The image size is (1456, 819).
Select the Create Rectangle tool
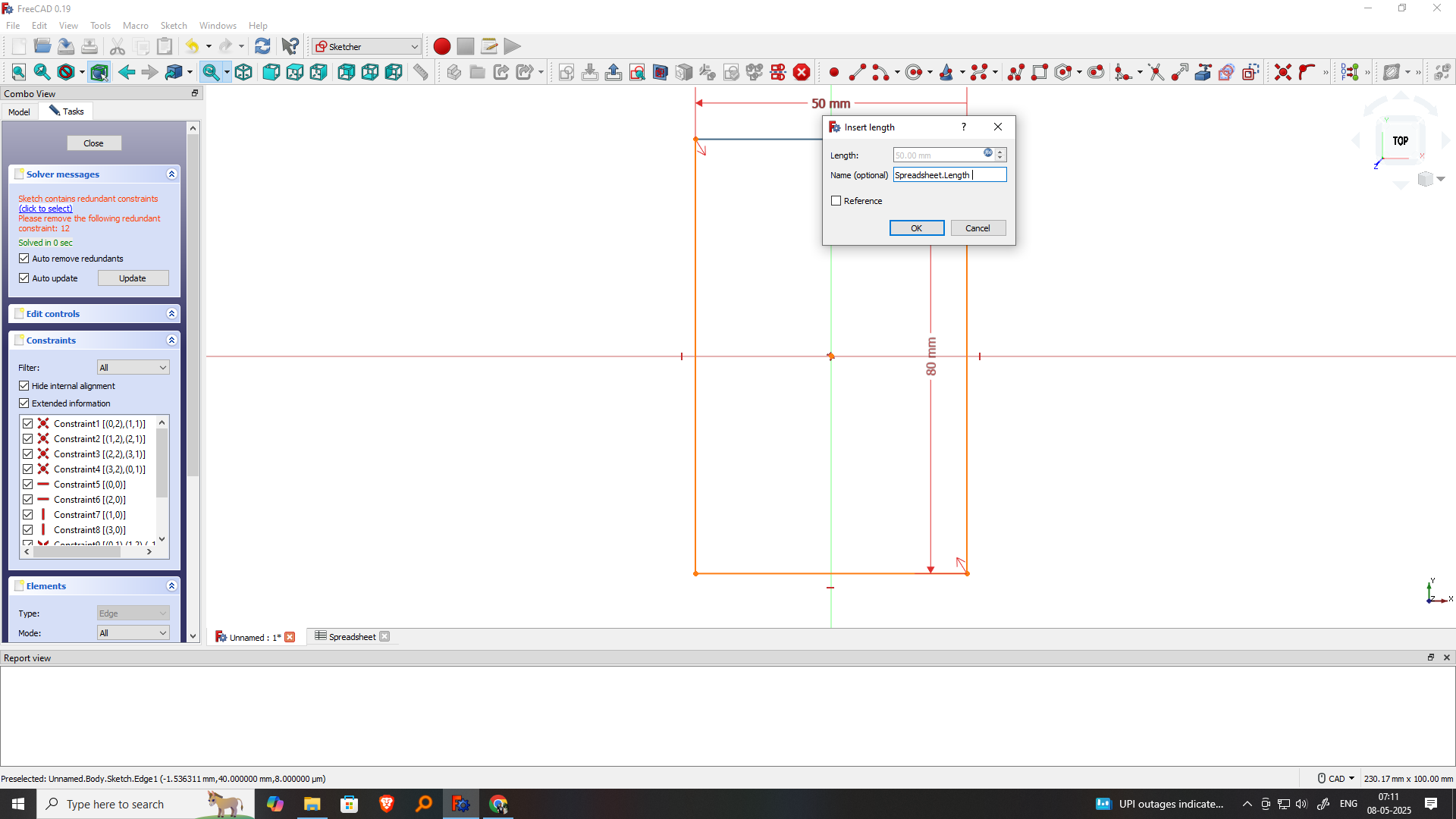coord(1040,72)
